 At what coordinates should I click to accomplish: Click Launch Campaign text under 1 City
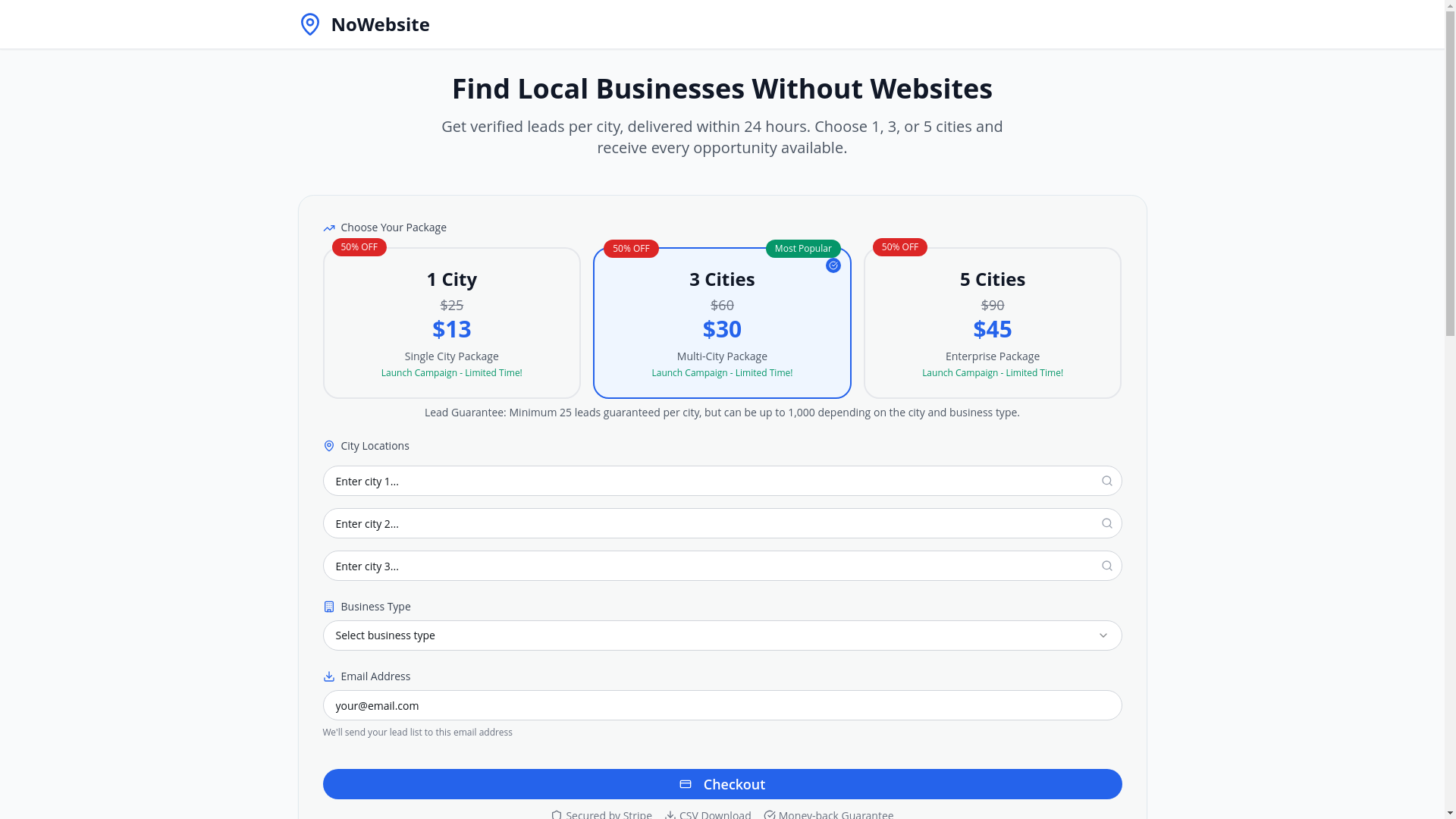coord(452,373)
